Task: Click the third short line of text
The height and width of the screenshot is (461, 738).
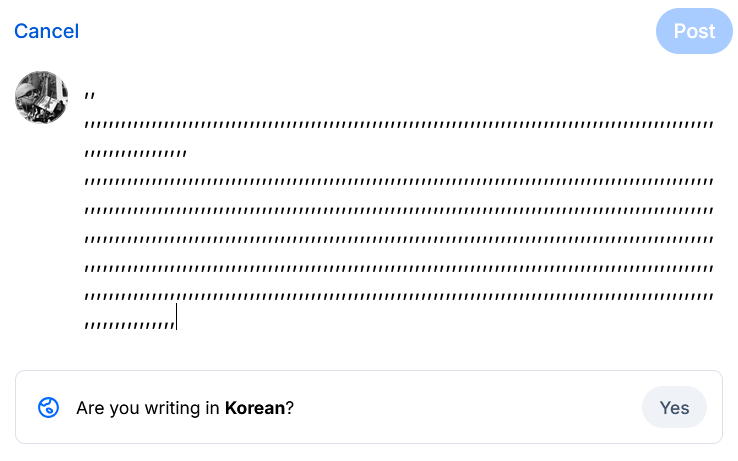Action: pos(136,154)
